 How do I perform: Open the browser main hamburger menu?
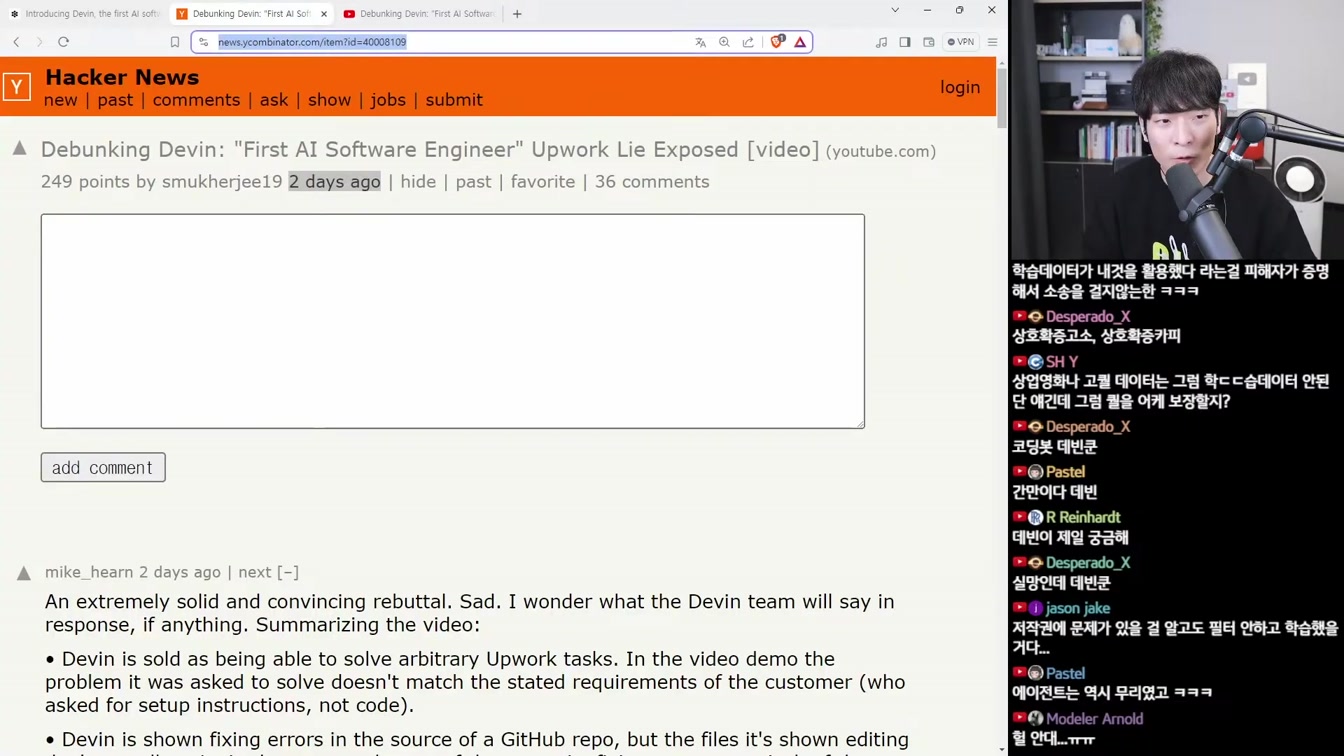pos(992,42)
